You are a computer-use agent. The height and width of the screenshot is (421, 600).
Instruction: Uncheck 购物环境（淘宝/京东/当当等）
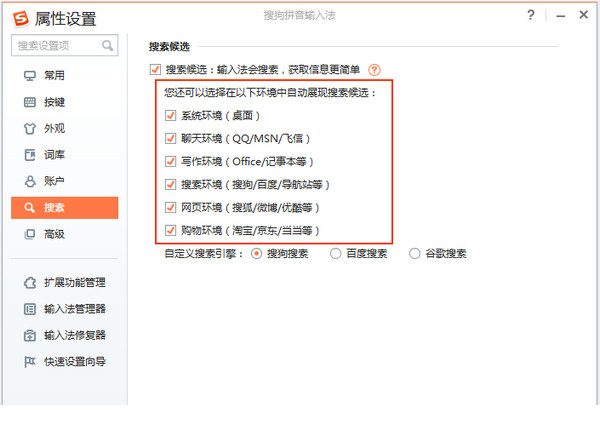pos(170,230)
